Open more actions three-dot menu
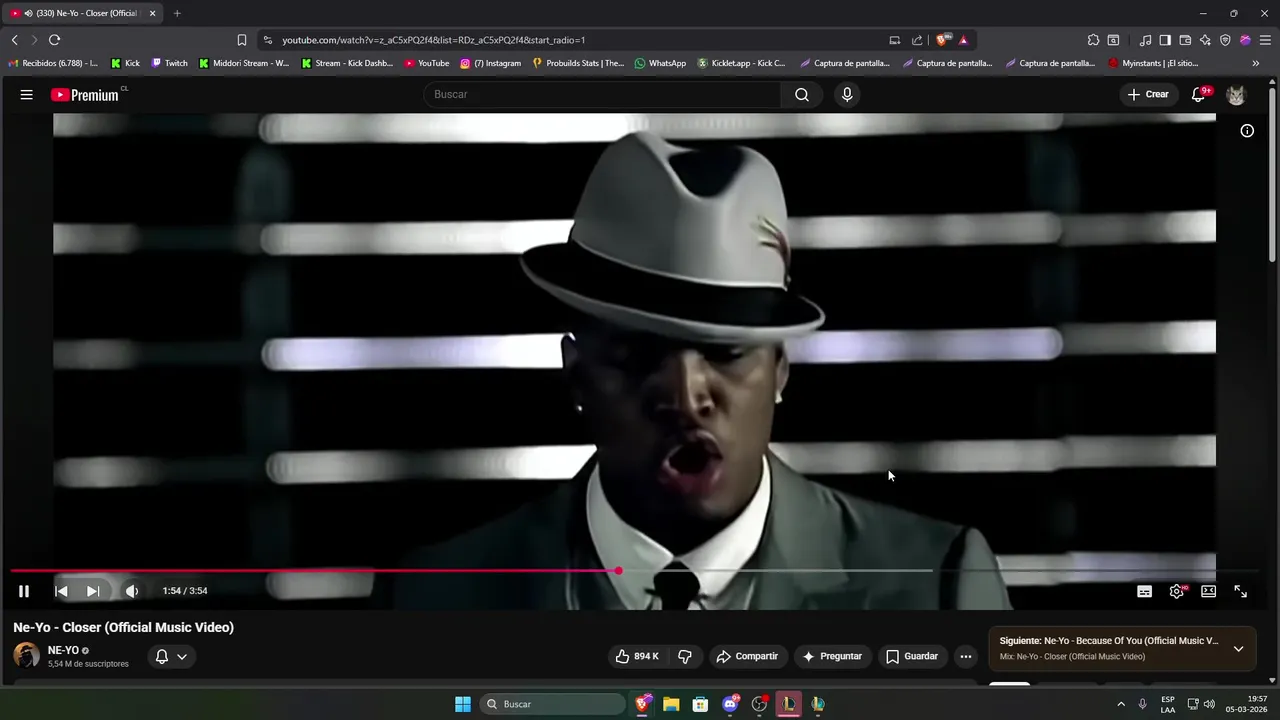The width and height of the screenshot is (1280, 720). pos(965,656)
